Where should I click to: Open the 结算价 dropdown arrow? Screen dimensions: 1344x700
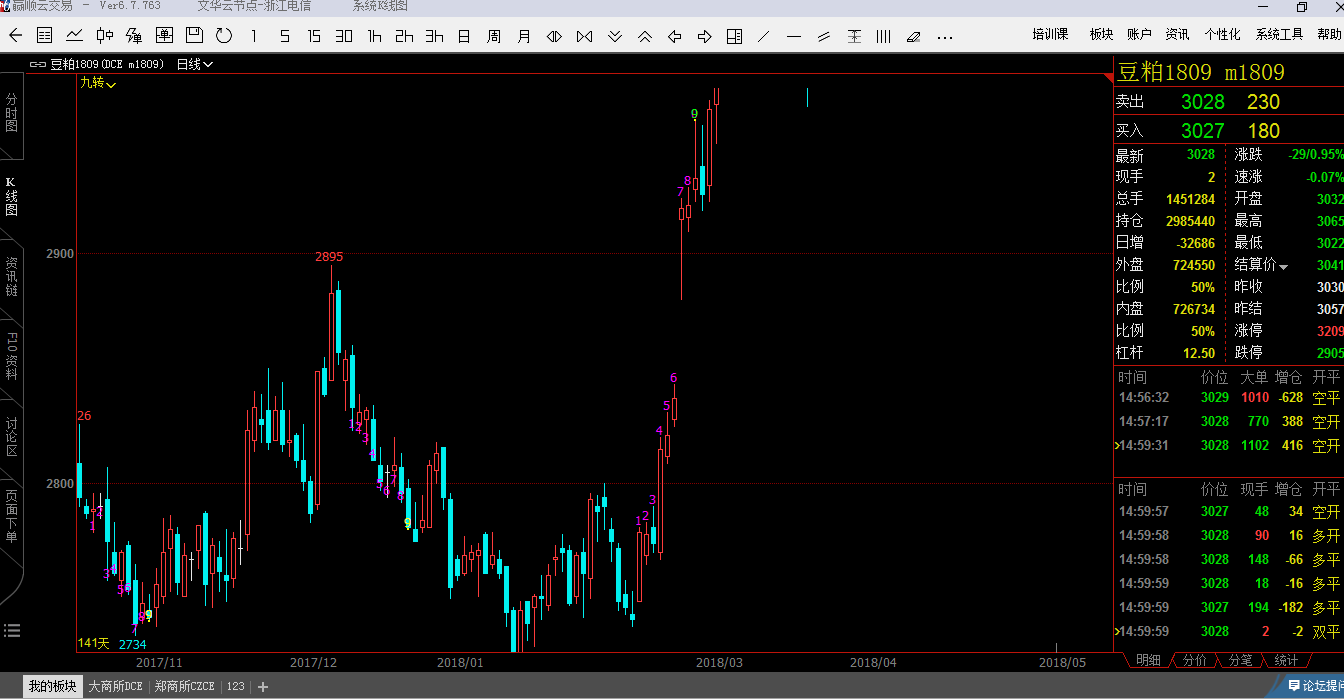point(1284,267)
